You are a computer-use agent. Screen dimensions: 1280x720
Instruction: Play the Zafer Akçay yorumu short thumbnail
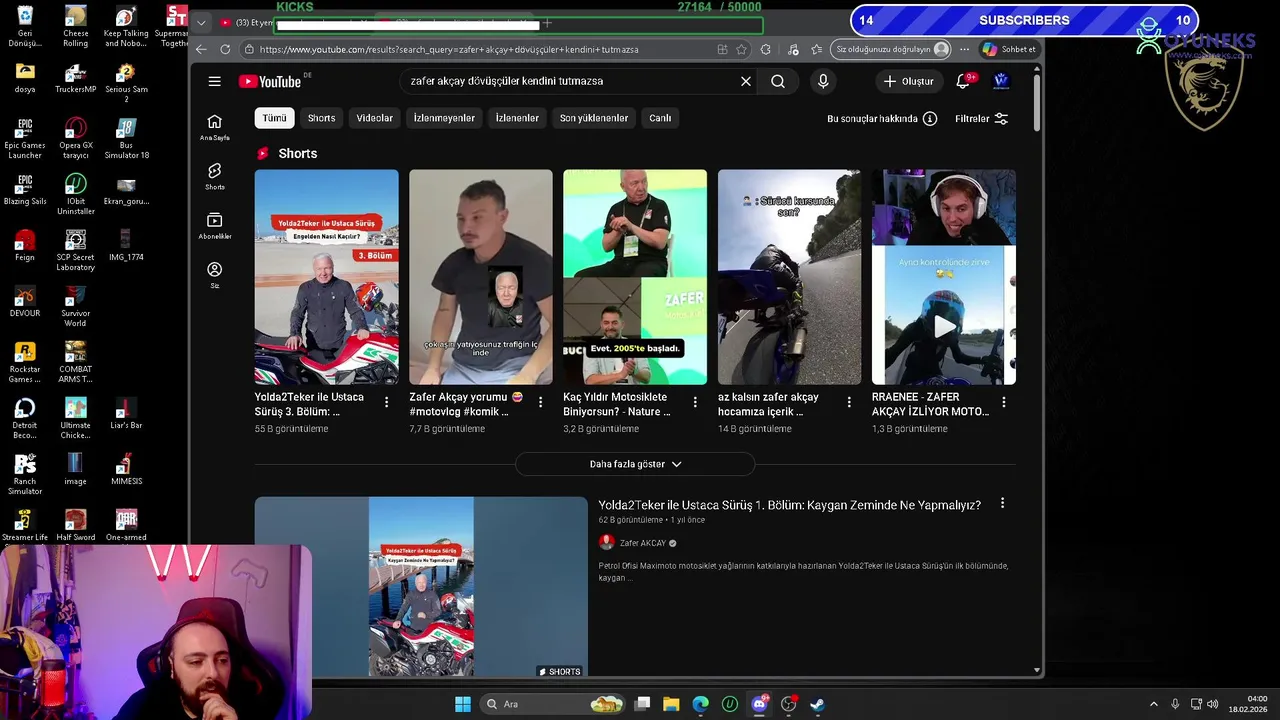click(481, 277)
